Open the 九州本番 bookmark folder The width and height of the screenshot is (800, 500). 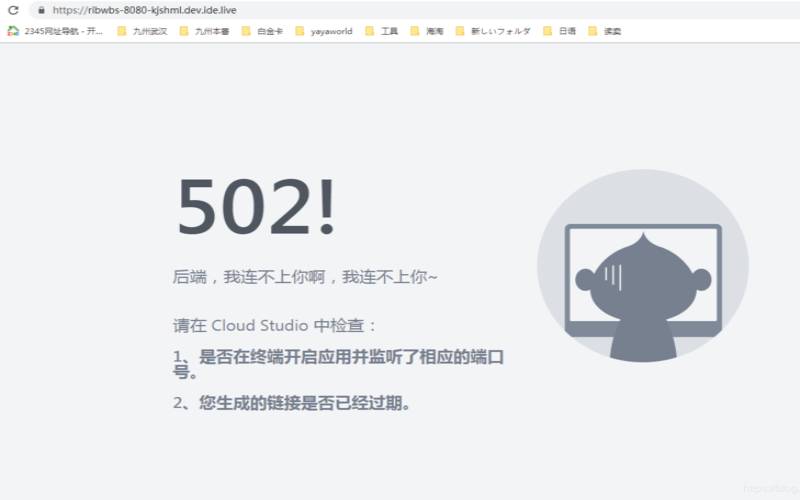pos(205,31)
